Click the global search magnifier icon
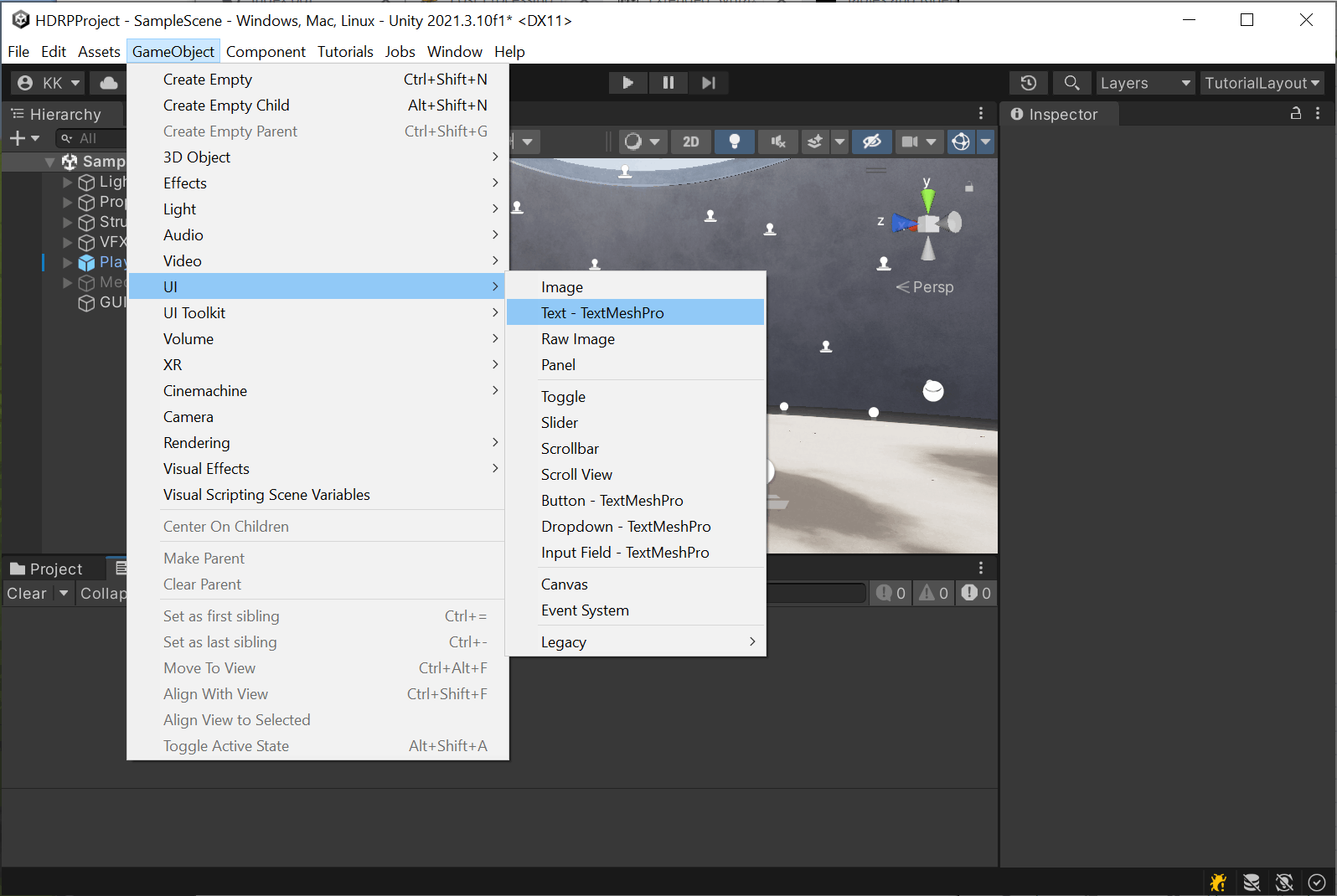Image resolution: width=1337 pixels, height=896 pixels. pyautogui.click(x=1071, y=83)
